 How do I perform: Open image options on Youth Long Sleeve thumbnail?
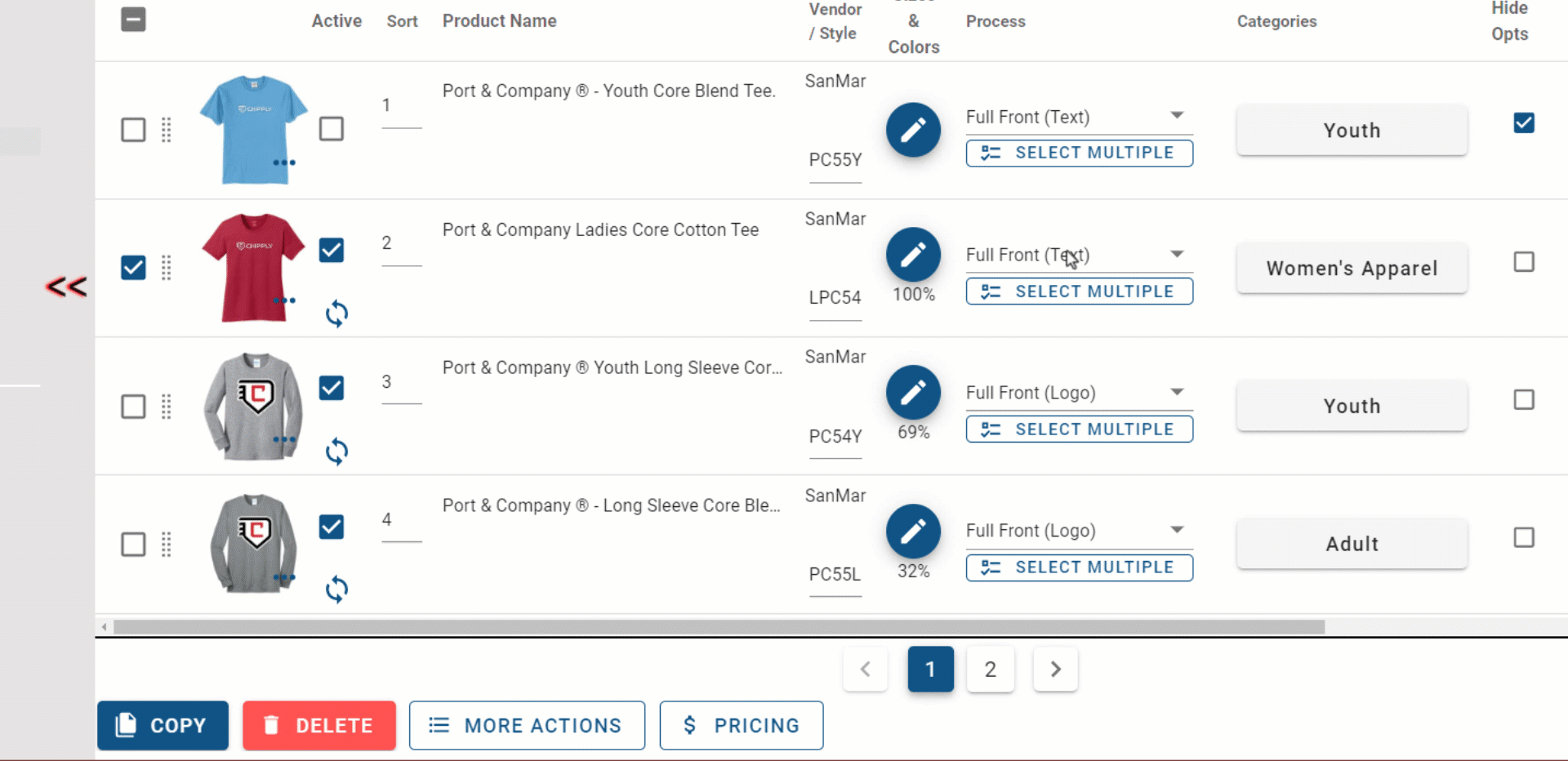(x=284, y=439)
